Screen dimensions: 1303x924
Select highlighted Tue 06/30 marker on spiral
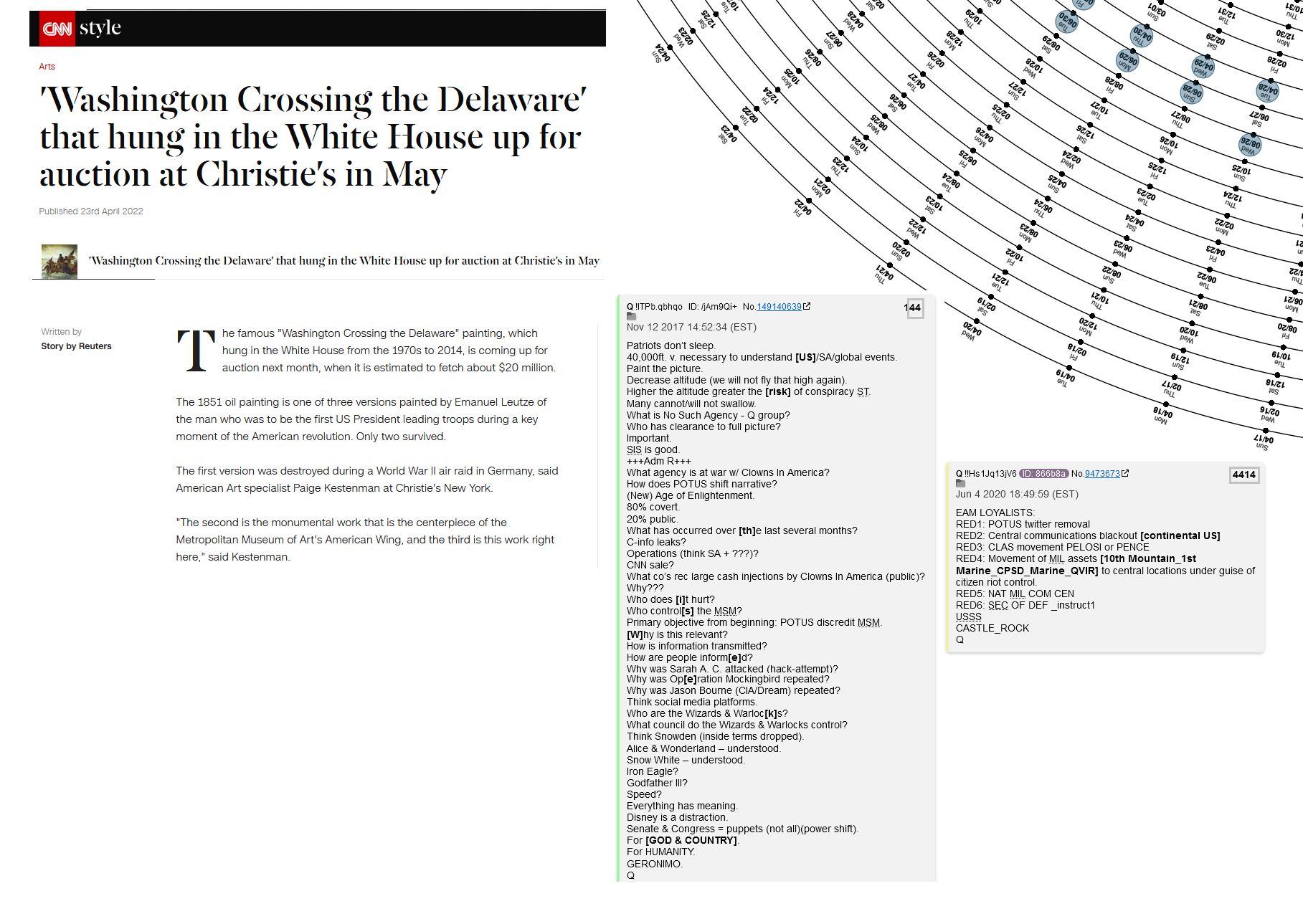click(x=1067, y=22)
